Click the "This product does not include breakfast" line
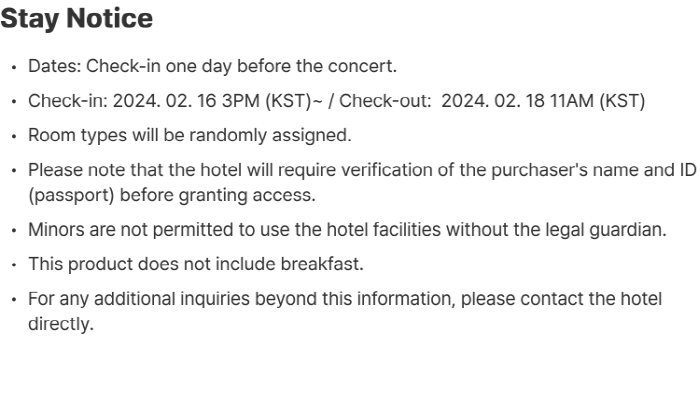The image size is (700, 418). (195, 264)
